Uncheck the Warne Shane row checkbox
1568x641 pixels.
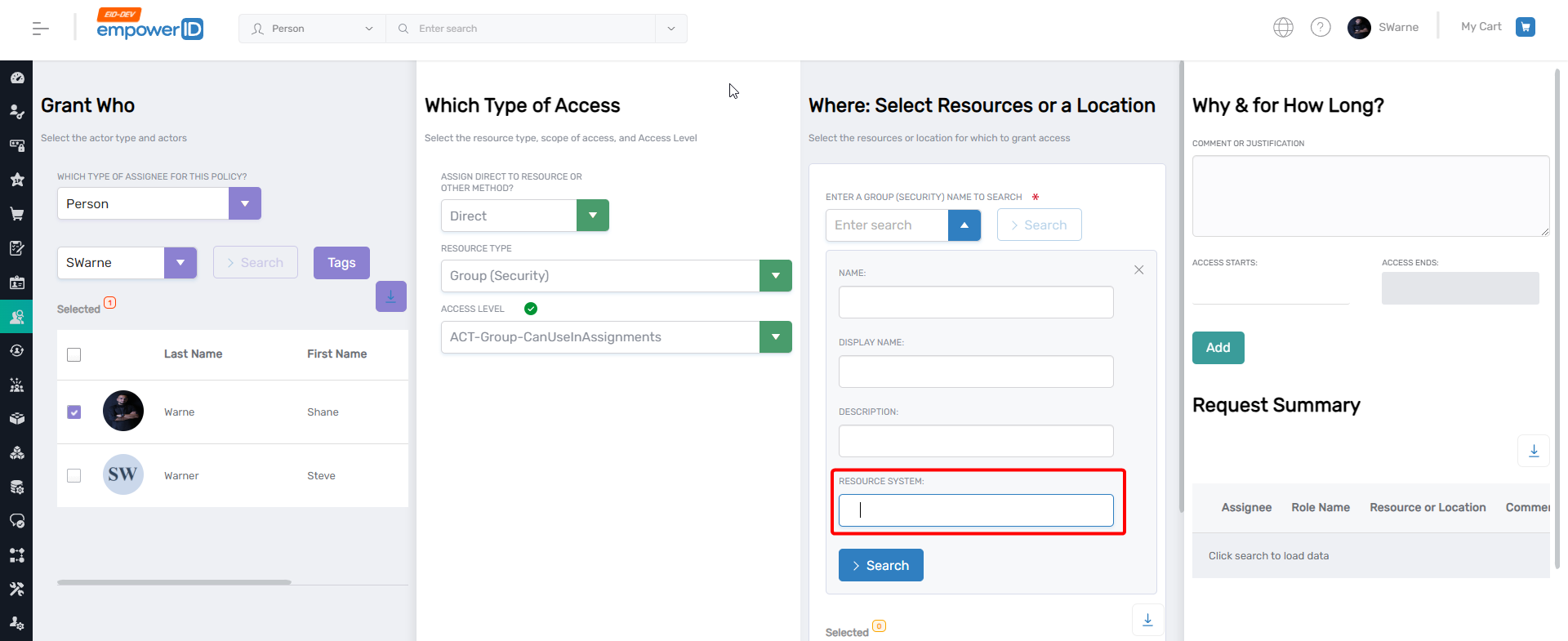pyautogui.click(x=74, y=412)
